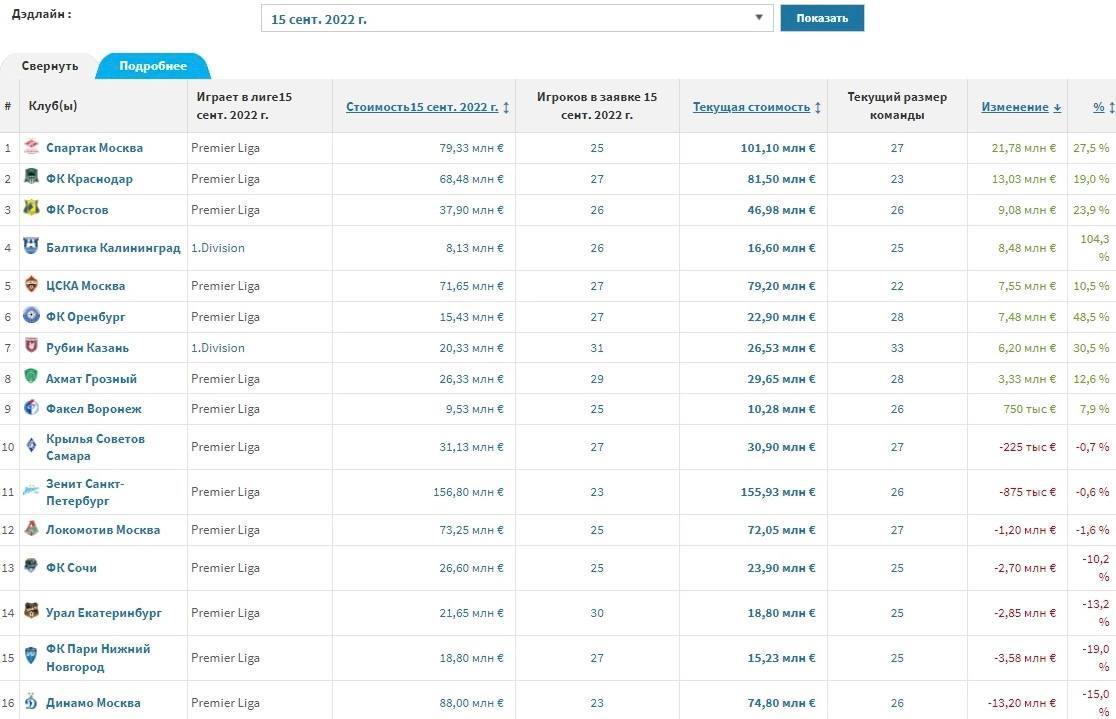The width and height of the screenshot is (1116, 719).
Task: Click current value 16,60 млн € for Балтика
Action: pyautogui.click(x=781, y=248)
